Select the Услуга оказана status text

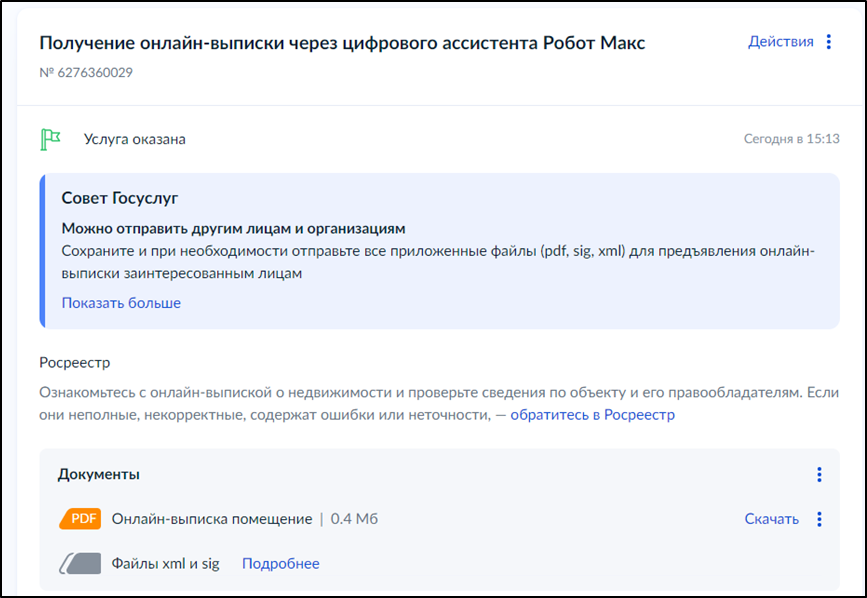[x=135, y=139]
